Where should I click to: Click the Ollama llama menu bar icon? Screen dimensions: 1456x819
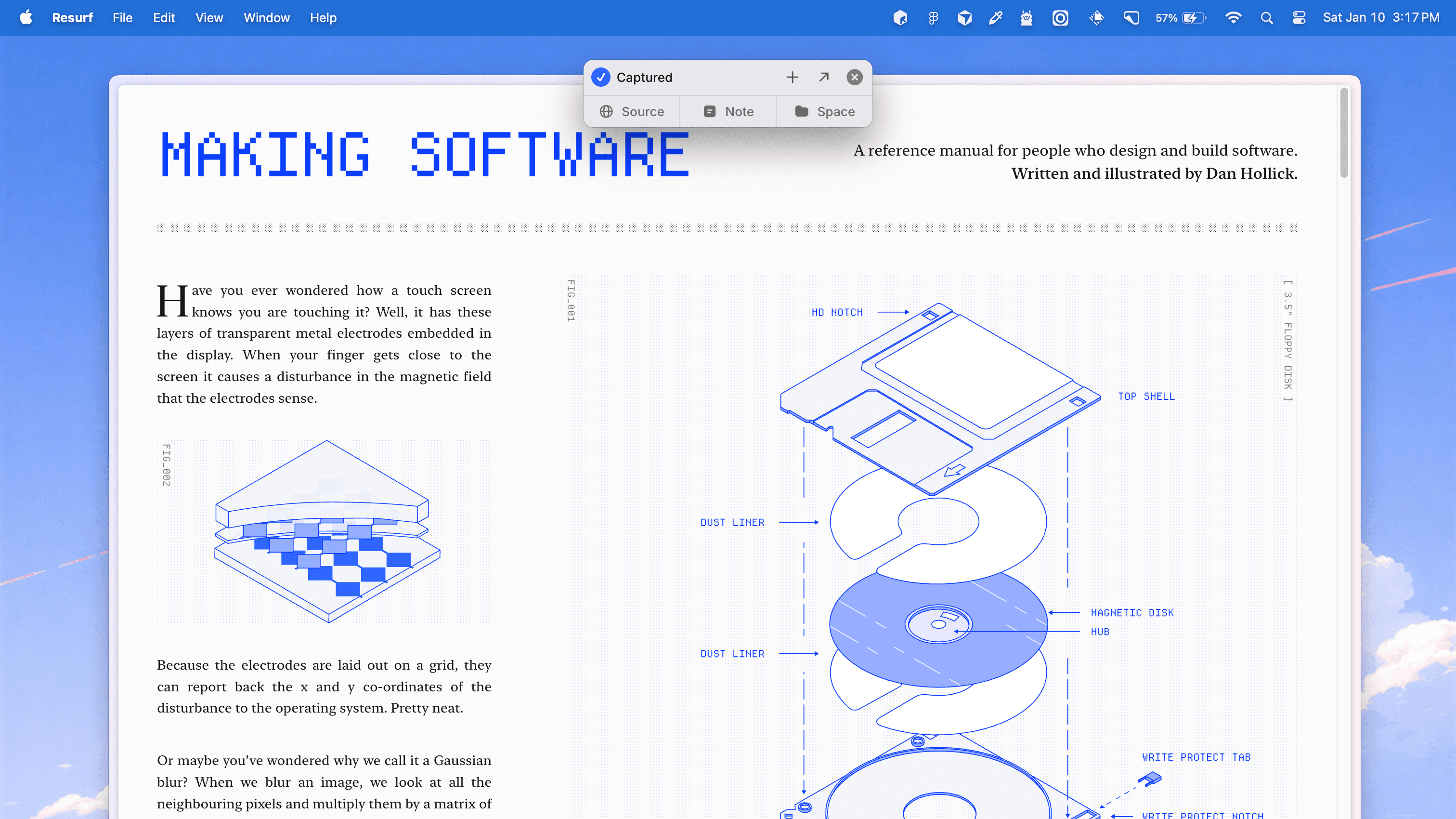pos(1027,18)
